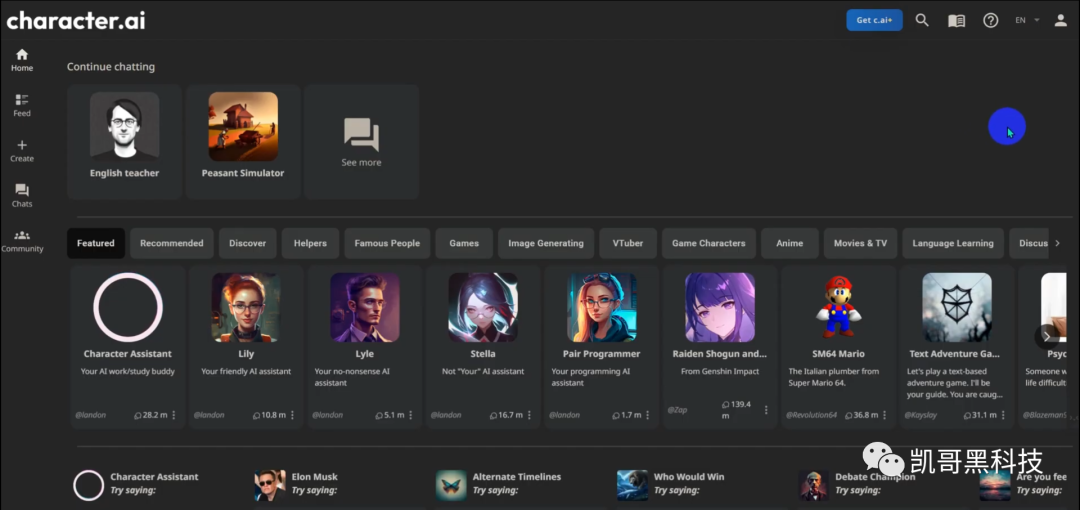
Task: Open Character Assistant try-saying suggestion at bottom
Action: pyautogui.click(x=136, y=484)
